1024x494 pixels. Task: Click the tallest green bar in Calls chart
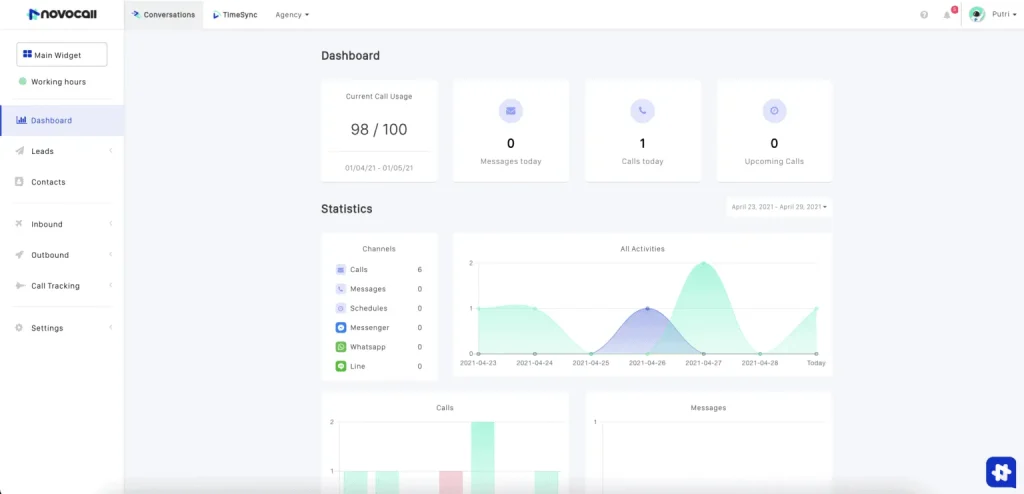483,458
